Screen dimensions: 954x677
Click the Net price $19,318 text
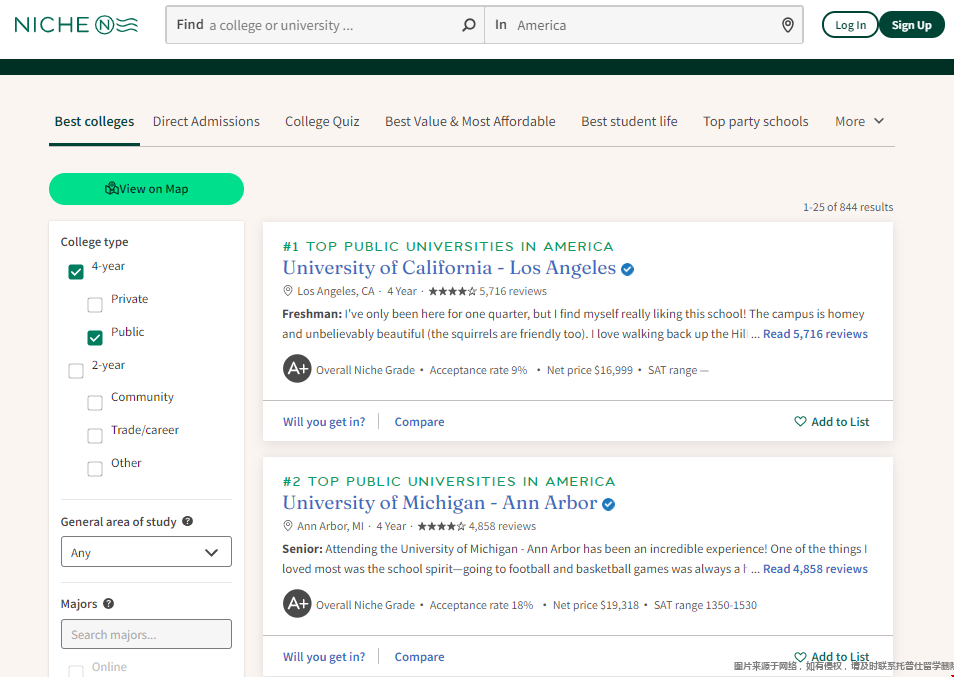tap(596, 605)
